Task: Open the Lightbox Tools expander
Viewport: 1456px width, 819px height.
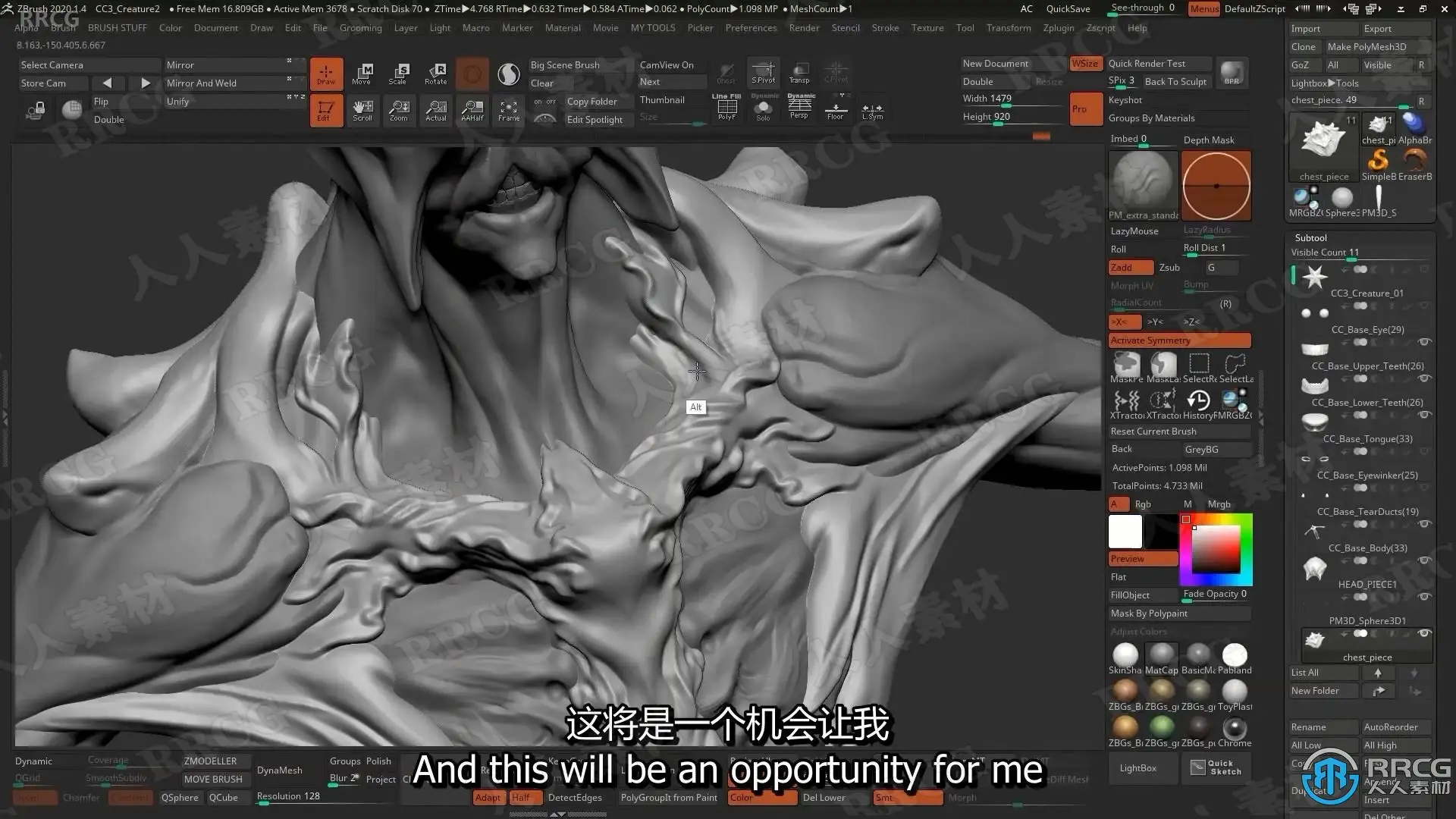Action: (x=1325, y=83)
